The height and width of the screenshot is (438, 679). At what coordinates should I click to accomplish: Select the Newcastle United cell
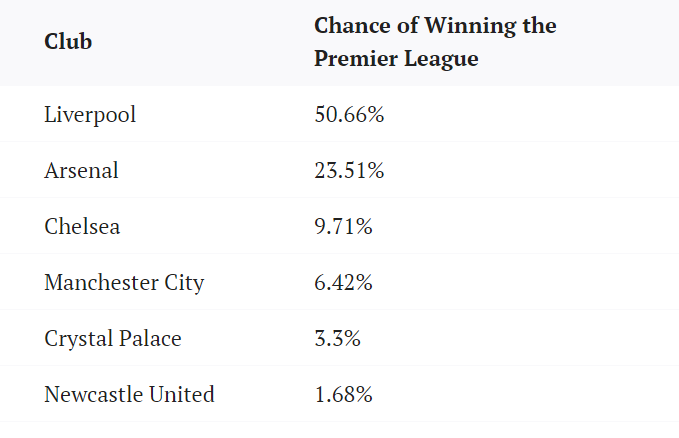pos(129,394)
